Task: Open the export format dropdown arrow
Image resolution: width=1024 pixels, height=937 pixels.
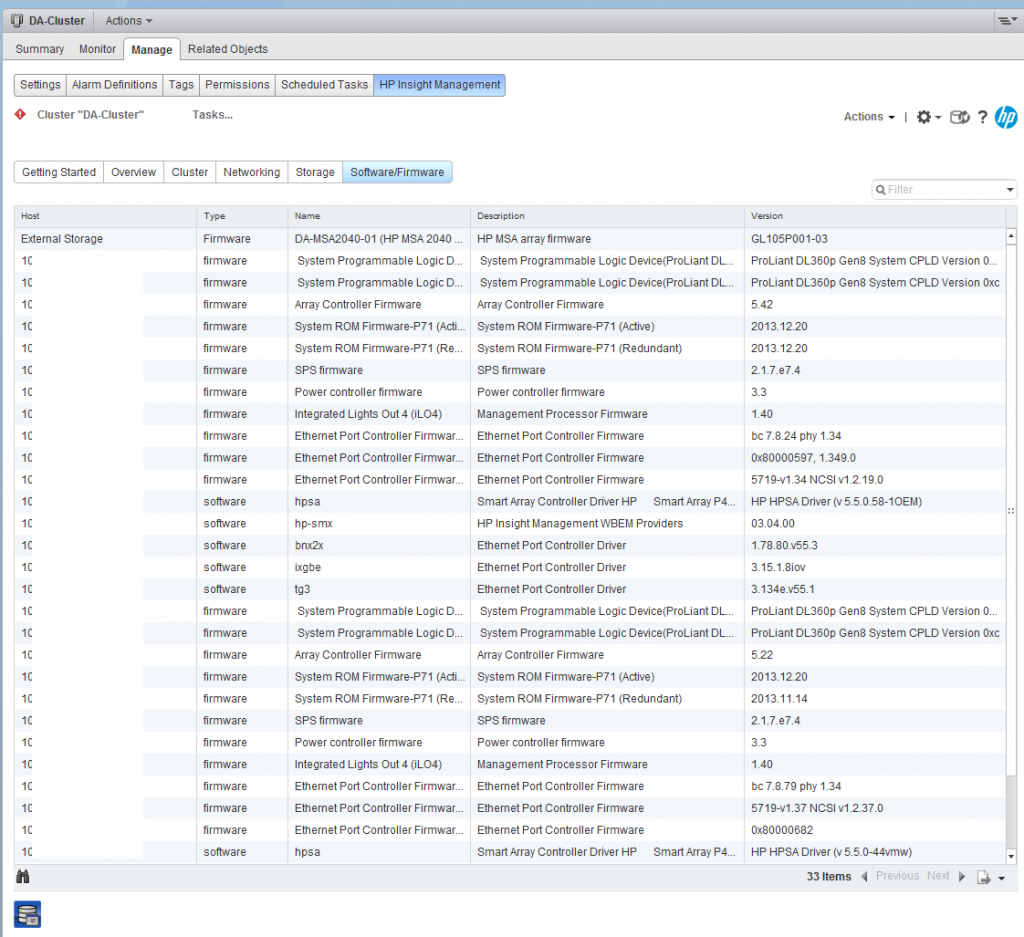Action: (1002, 877)
